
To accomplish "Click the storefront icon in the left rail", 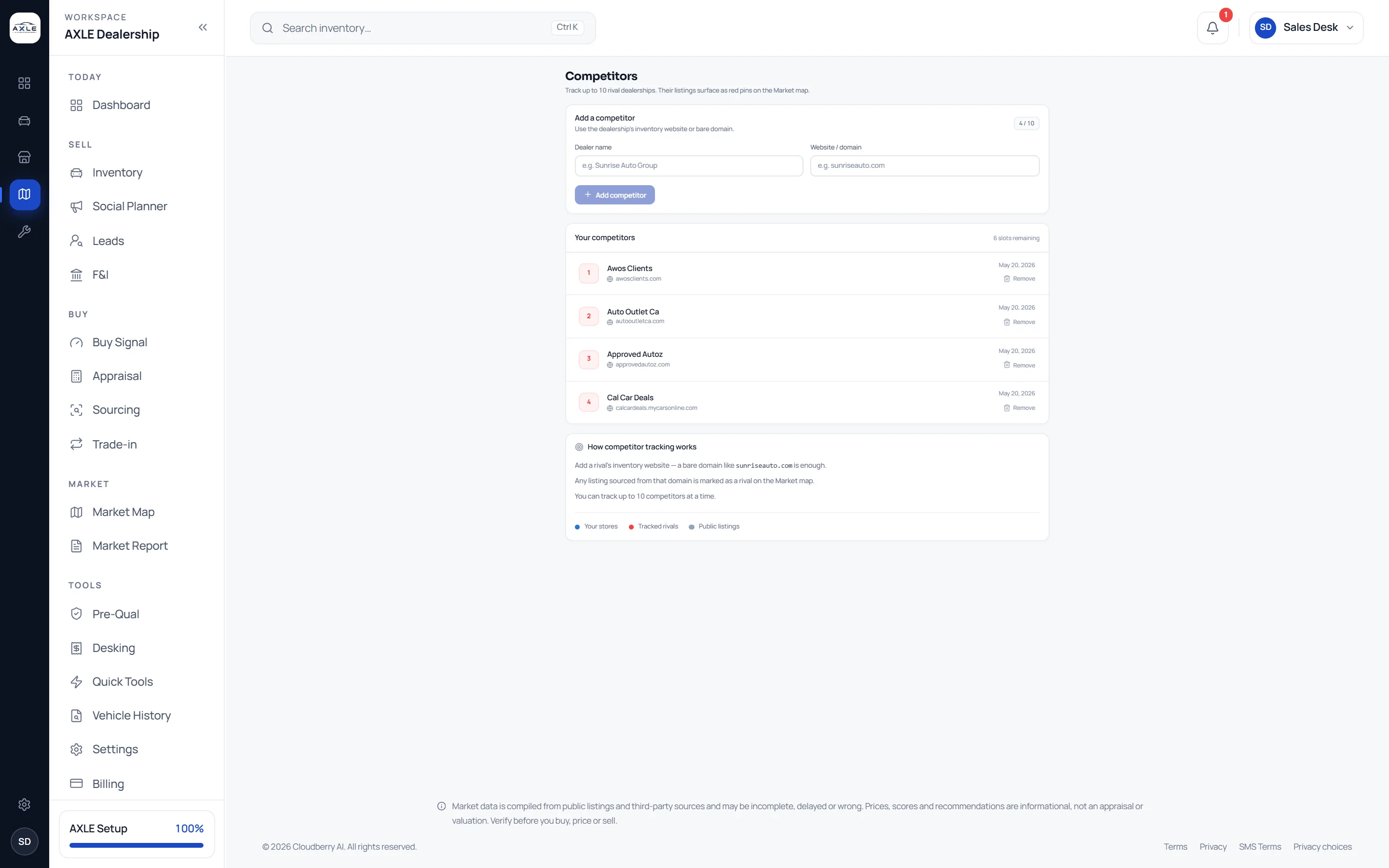I will pos(24,157).
